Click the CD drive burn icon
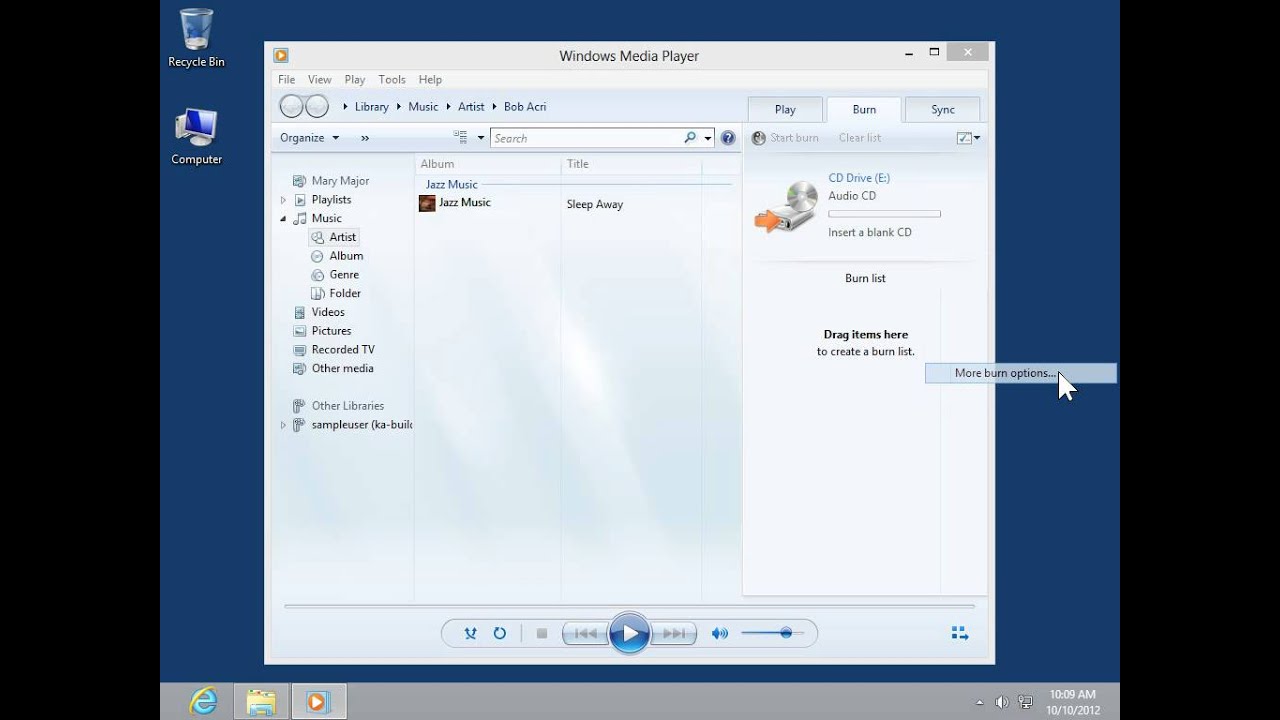 click(x=787, y=207)
